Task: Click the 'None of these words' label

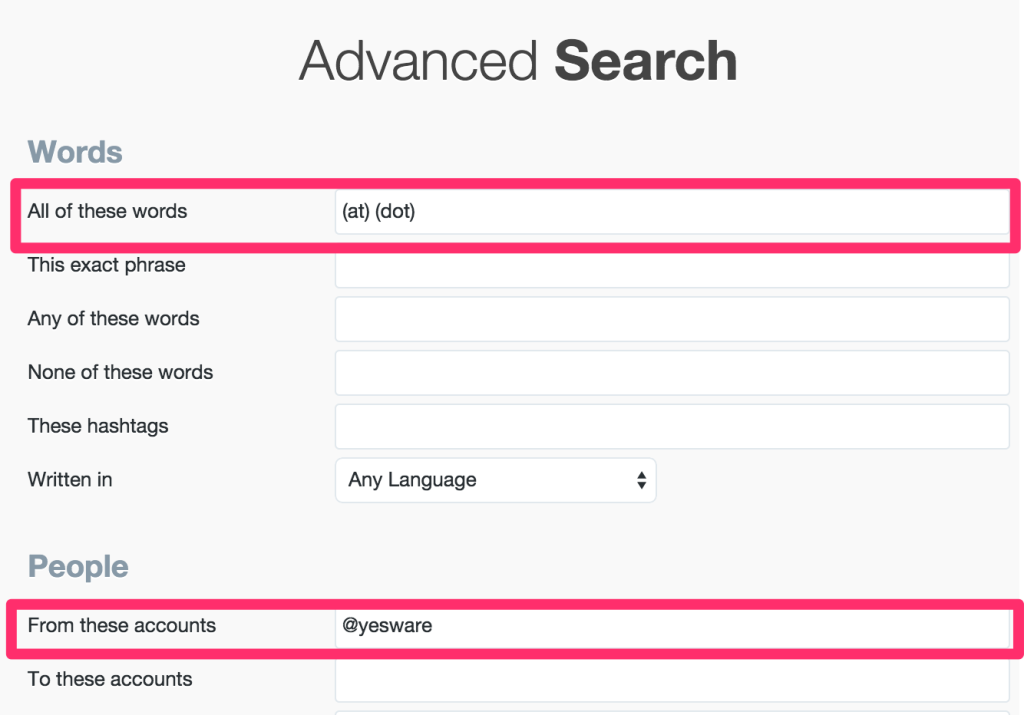Action: click(x=120, y=372)
